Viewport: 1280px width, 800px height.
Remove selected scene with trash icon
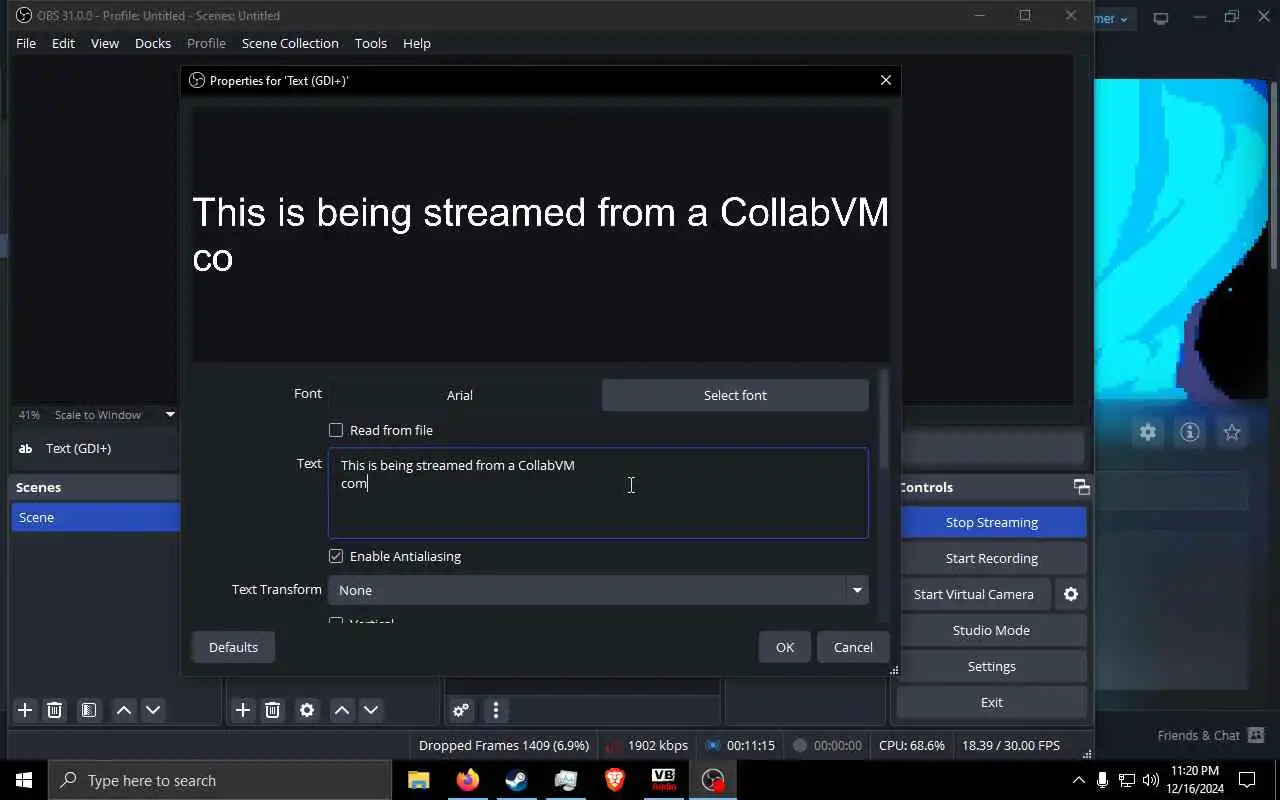tap(55, 710)
